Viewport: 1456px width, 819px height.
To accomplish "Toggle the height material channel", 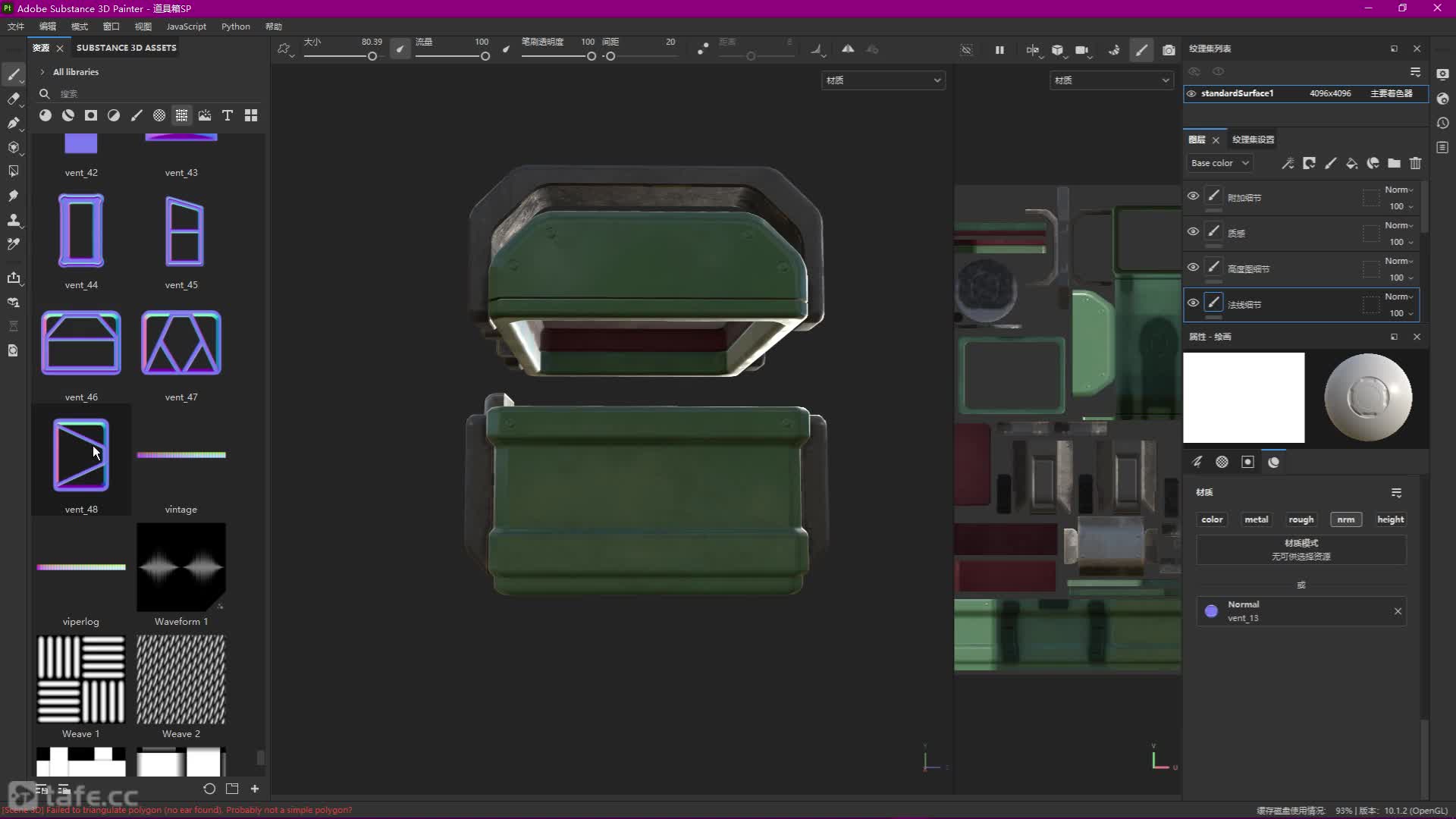I will 1390,519.
